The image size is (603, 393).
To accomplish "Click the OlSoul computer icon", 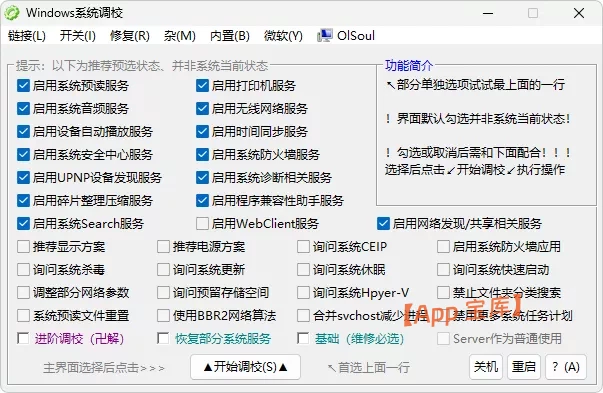I will [324, 36].
